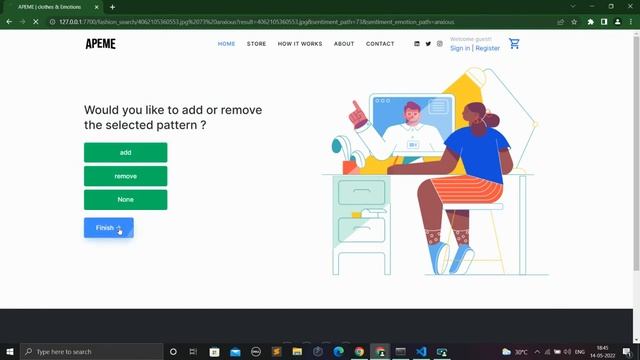
Task: Open the LinkedIn social icon
Action: (417, 44)
